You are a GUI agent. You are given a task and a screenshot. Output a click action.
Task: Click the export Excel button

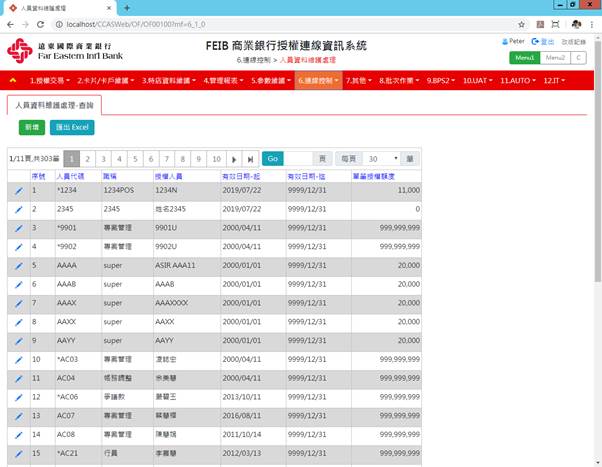(x=72, y=128)
